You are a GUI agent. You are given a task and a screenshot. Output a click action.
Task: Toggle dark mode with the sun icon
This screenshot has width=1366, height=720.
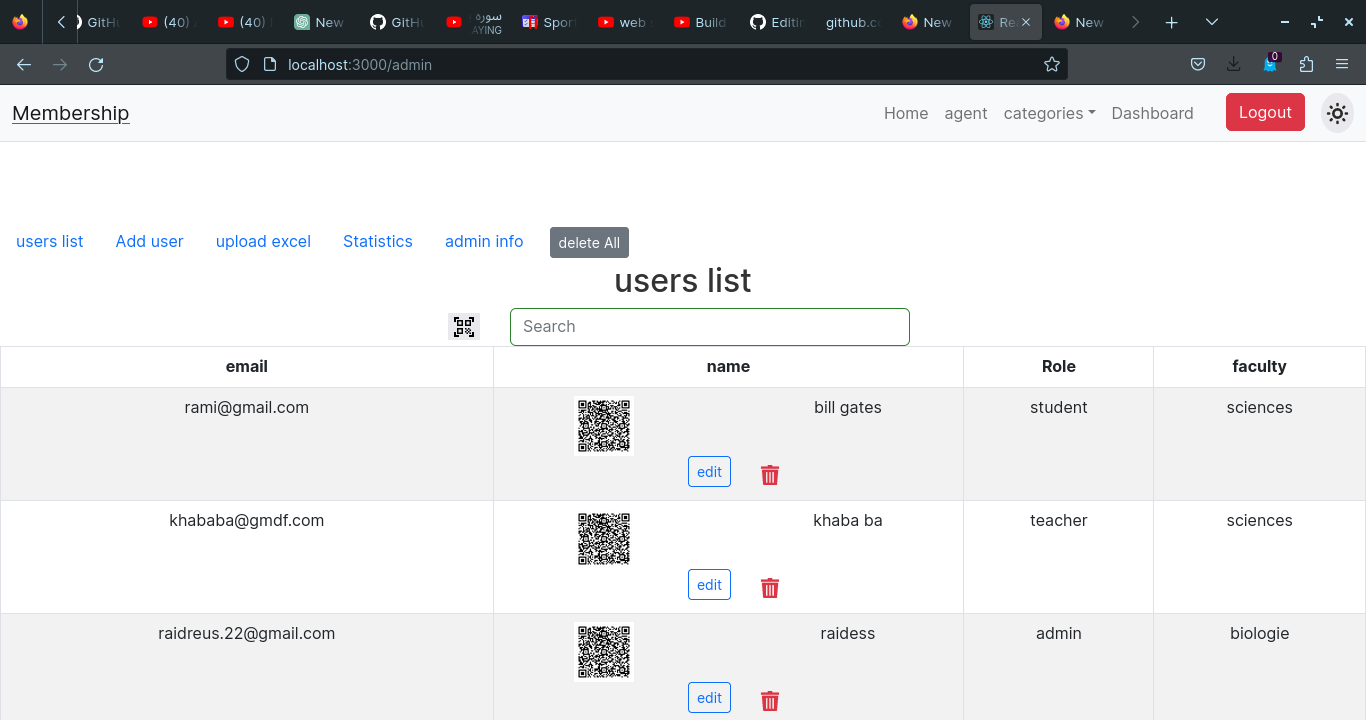point(1337,113)
